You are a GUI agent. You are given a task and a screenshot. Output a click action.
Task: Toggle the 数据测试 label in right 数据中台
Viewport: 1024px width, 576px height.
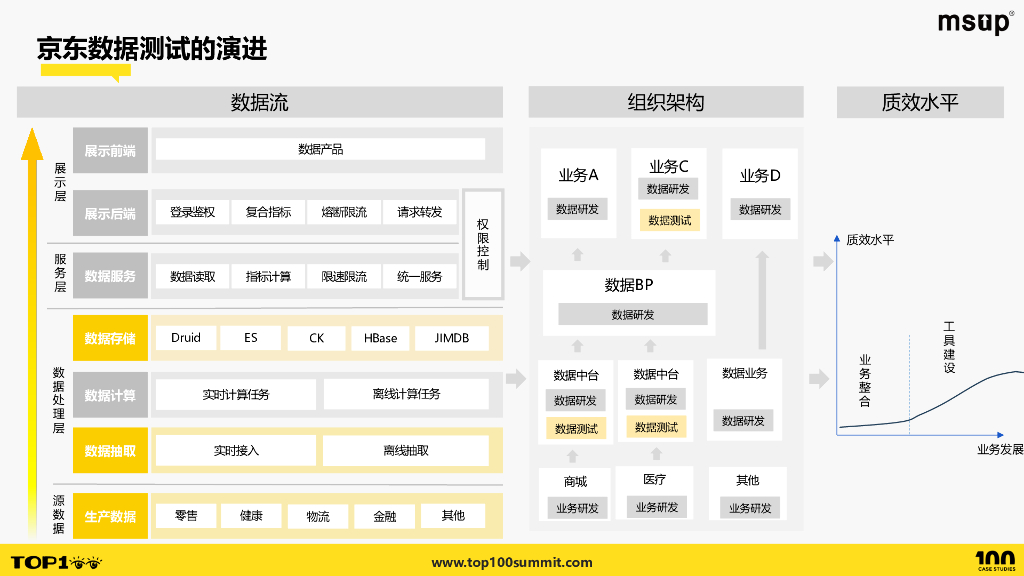[x=658, y=429]
